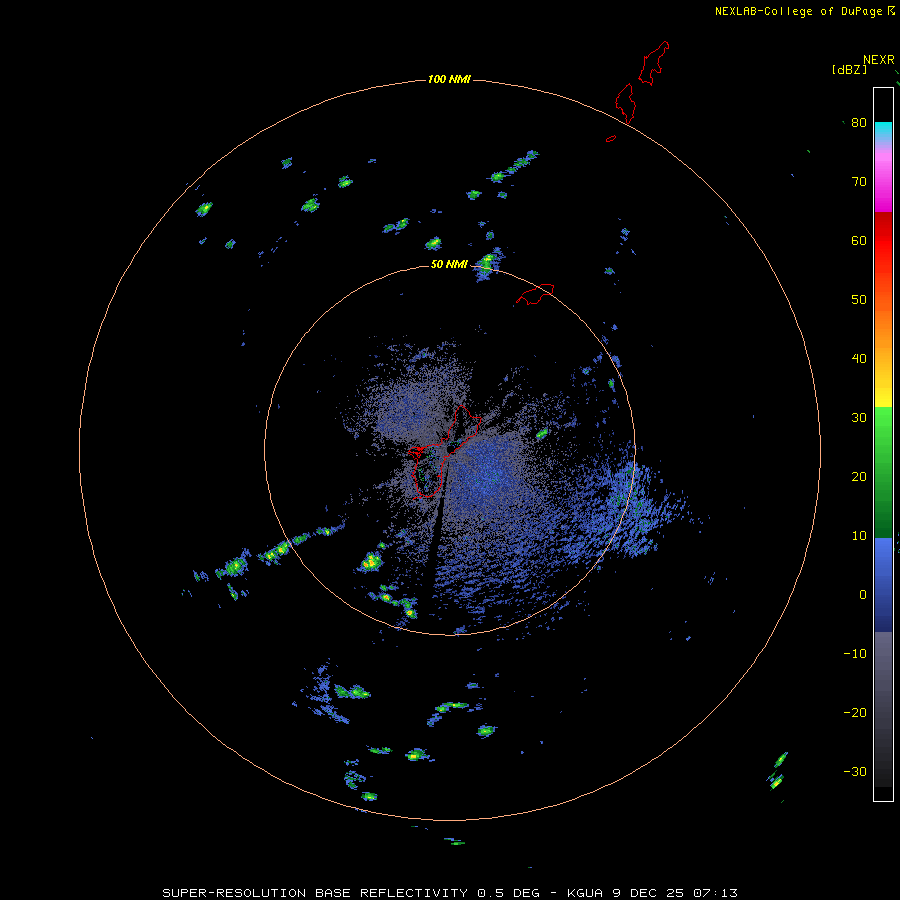Click the orange segment of the color bar
The height and width of the screenshot is (900, 900).
(883, 333)
